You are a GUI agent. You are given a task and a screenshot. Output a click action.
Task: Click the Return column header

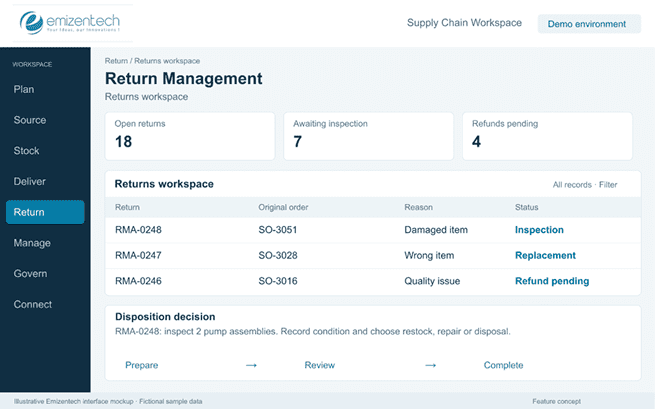coord(127,207)
